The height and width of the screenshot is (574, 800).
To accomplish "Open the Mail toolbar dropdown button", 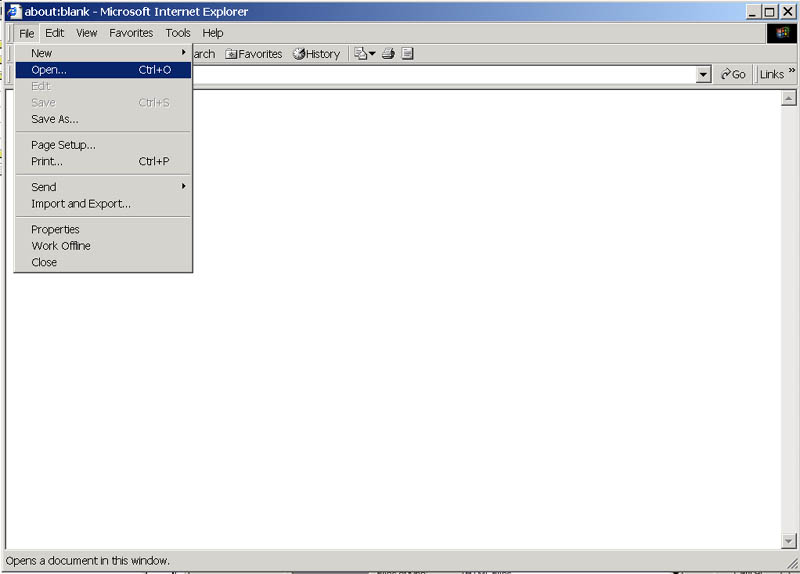I will coord(365,54).
